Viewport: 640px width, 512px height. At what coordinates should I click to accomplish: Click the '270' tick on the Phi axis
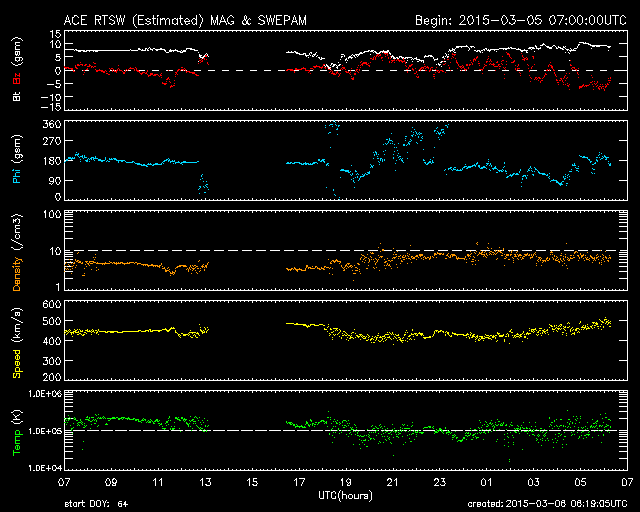coord(52,141)
